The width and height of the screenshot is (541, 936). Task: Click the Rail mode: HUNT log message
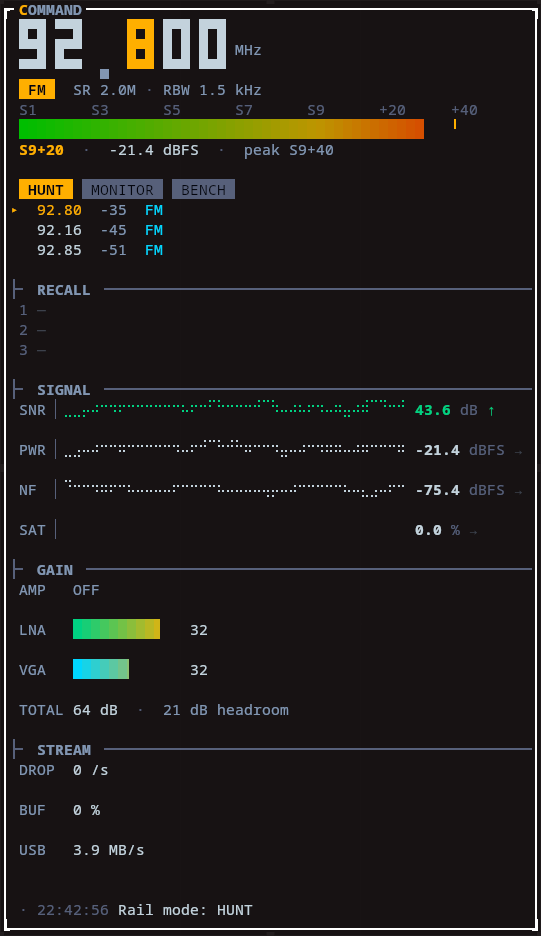185,910
